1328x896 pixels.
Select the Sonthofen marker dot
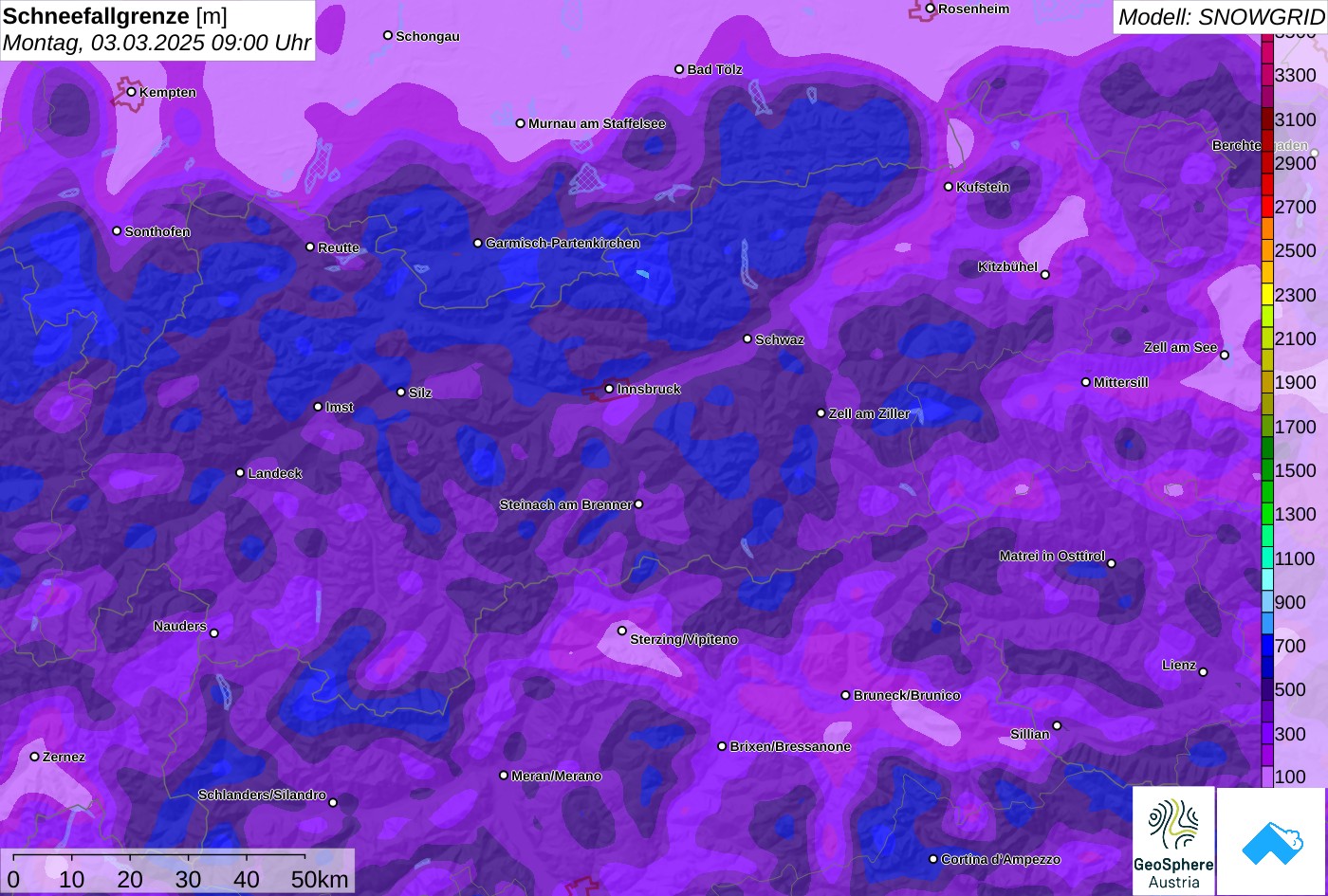tap(118, 230)
